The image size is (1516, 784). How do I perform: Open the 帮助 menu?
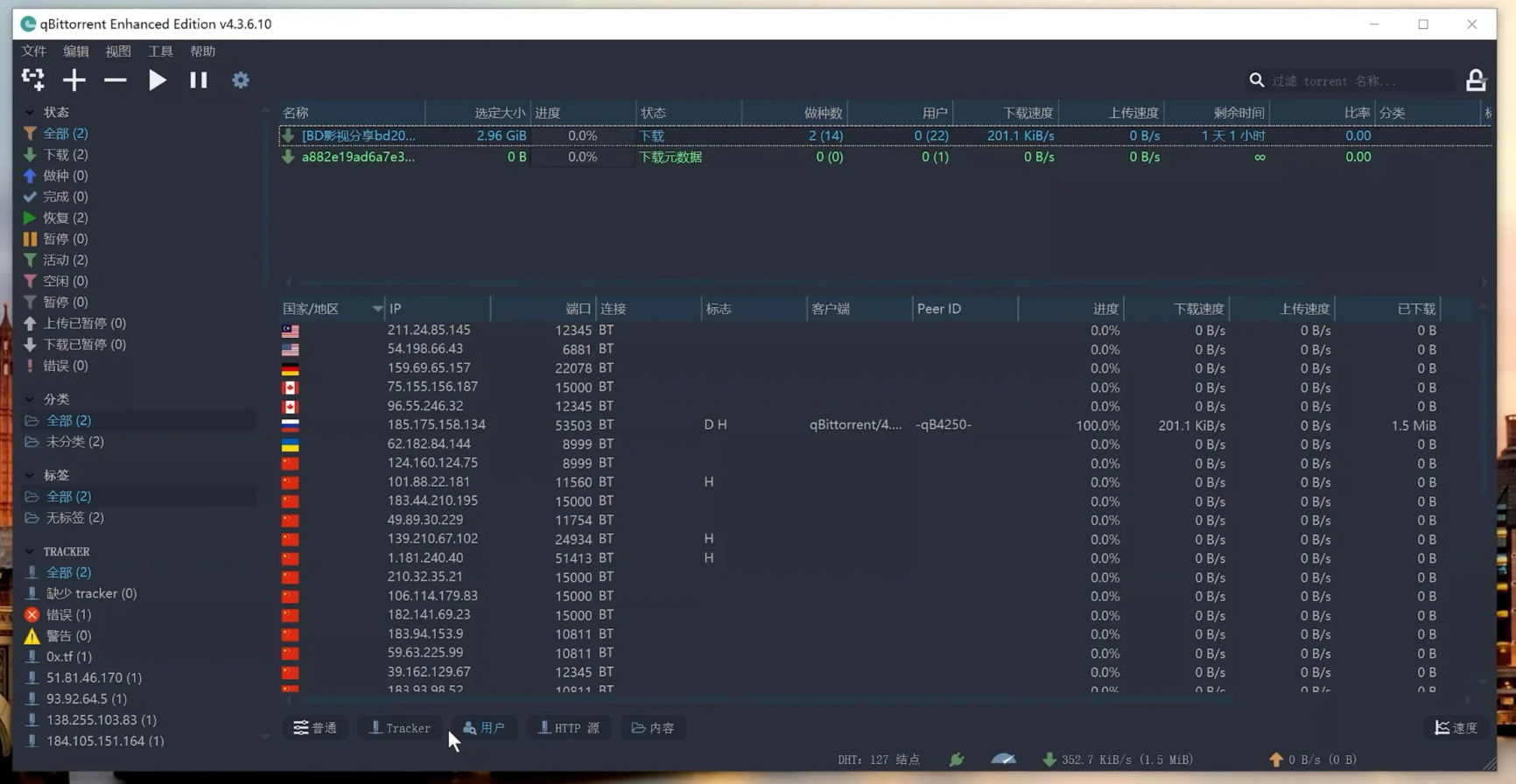[202, 51]
